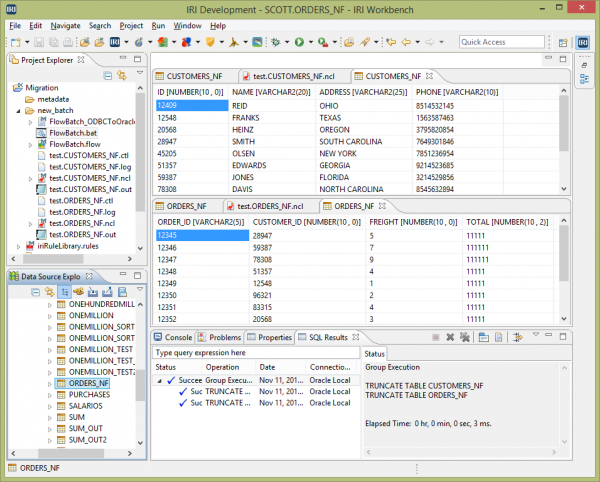Select FlowBatch.bat in Project Explorer
The height and width of the screenshot is (482, 600).
73,133
